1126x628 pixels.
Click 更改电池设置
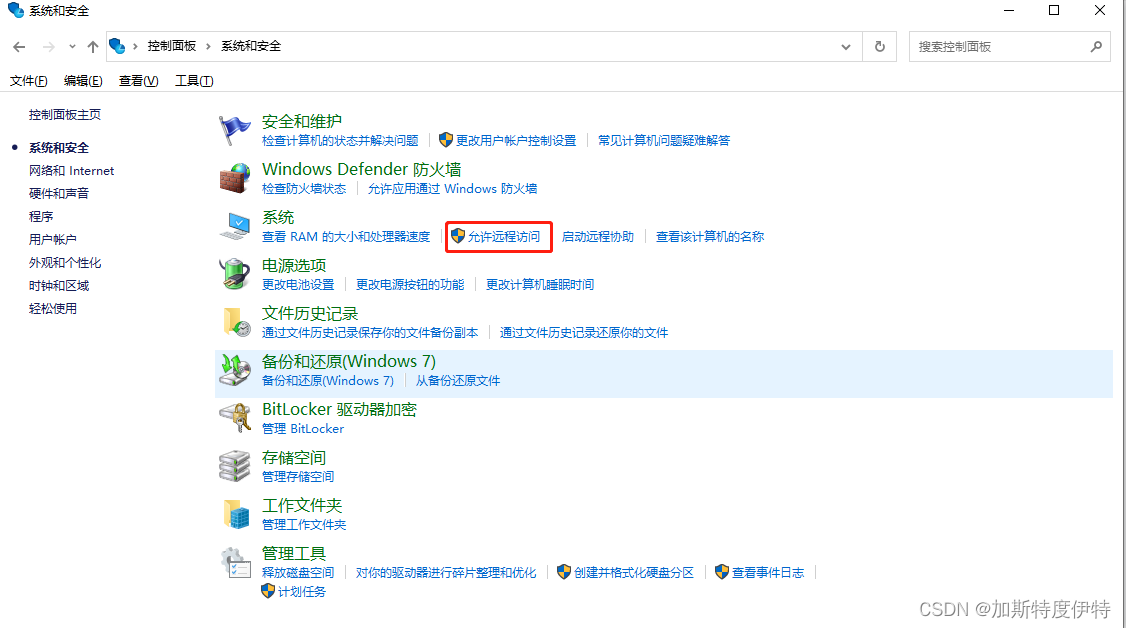298,285
